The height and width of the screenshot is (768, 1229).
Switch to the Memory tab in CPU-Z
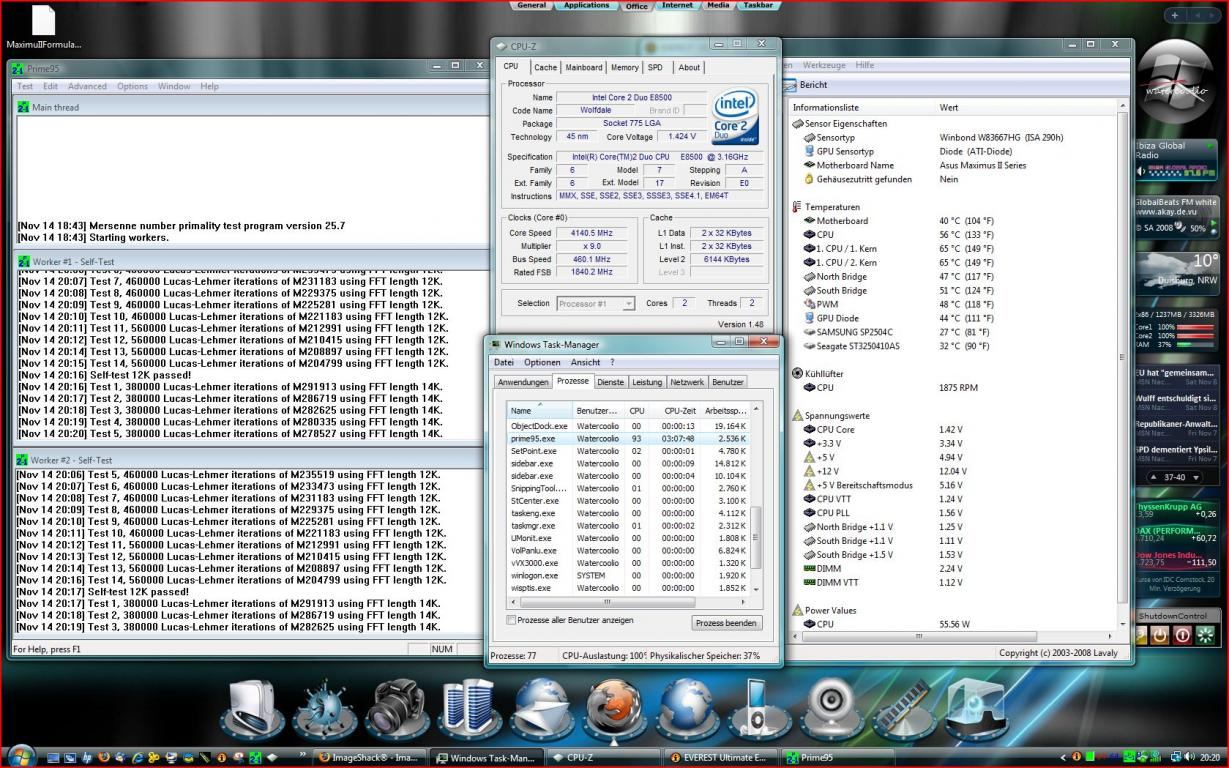(624, 67)
